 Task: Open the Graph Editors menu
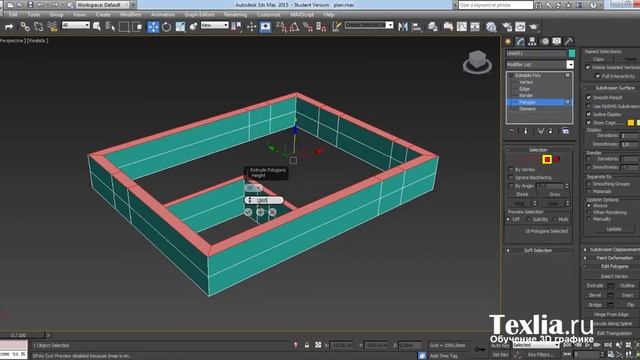[x=199, y=15]
